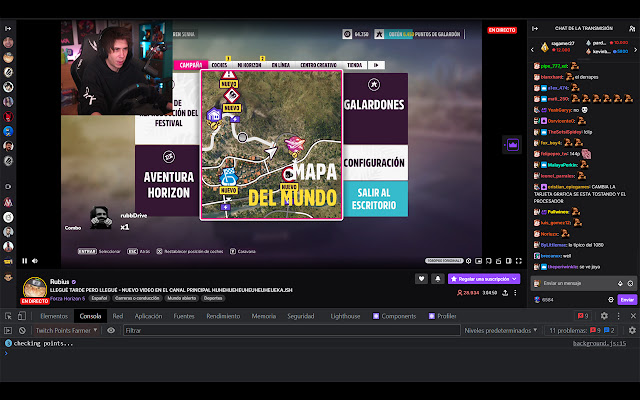
Task: Open the React Components tab
Action: [394, 316]
